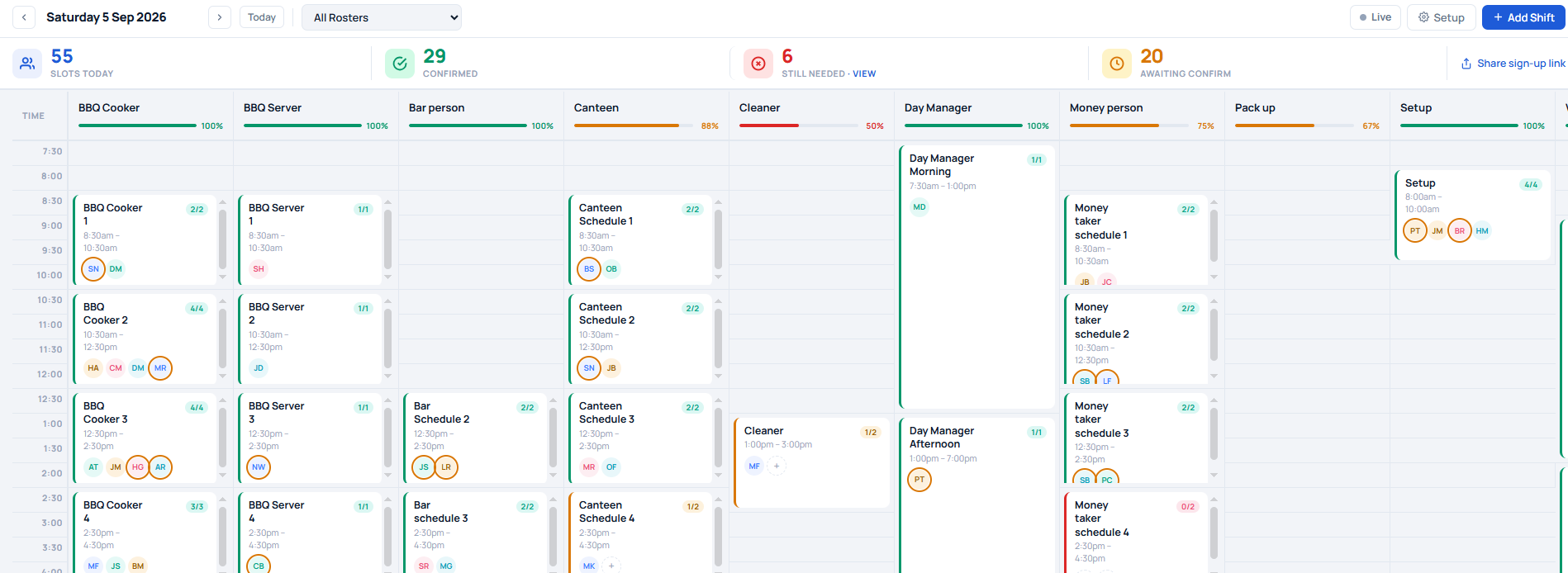This screenshot has height=573, width=1568.
Task: Click the Confirmed checkmark icon
Action: point(400,64)
